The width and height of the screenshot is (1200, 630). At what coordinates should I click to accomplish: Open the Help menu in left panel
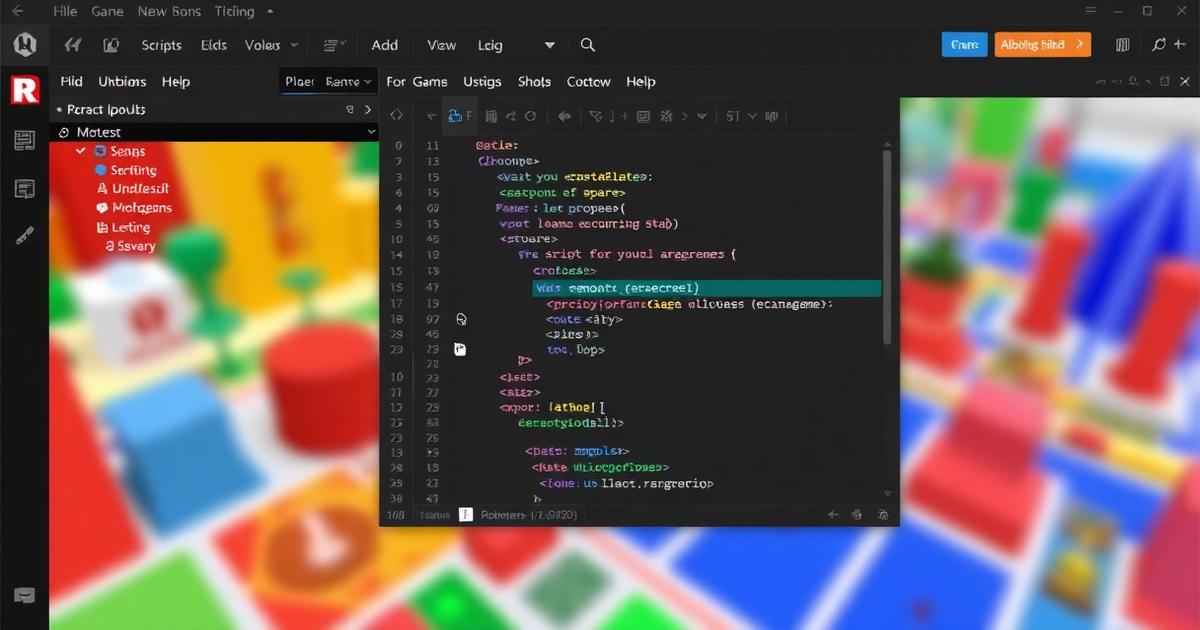point(176,82)
